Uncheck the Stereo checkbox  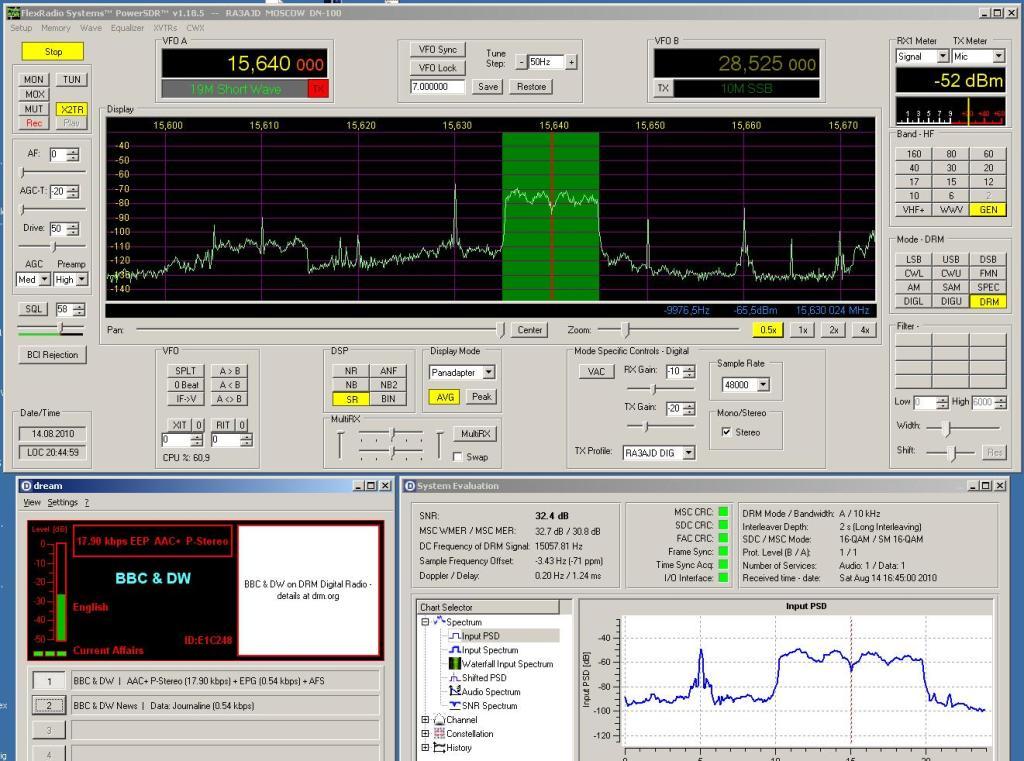727,432
